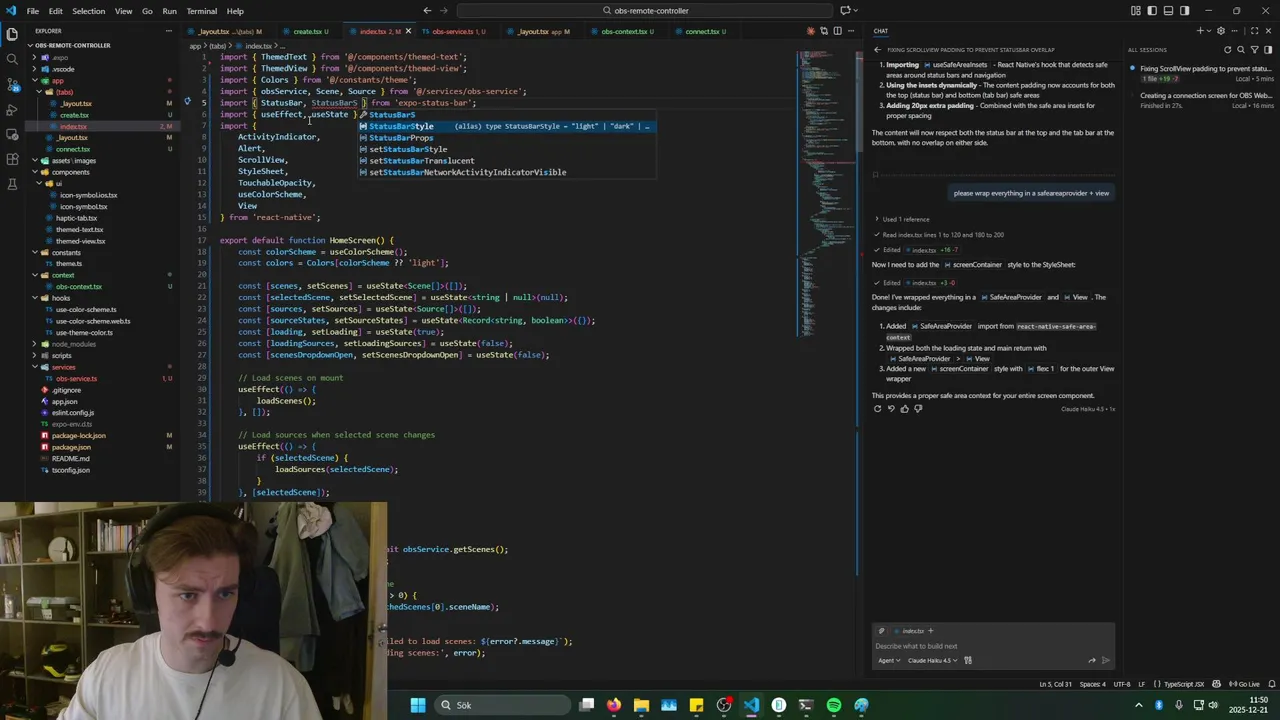The image size is (1280, 720).
Task: Open chat panel more actions ellipsis
Action: coord(1237,31)
